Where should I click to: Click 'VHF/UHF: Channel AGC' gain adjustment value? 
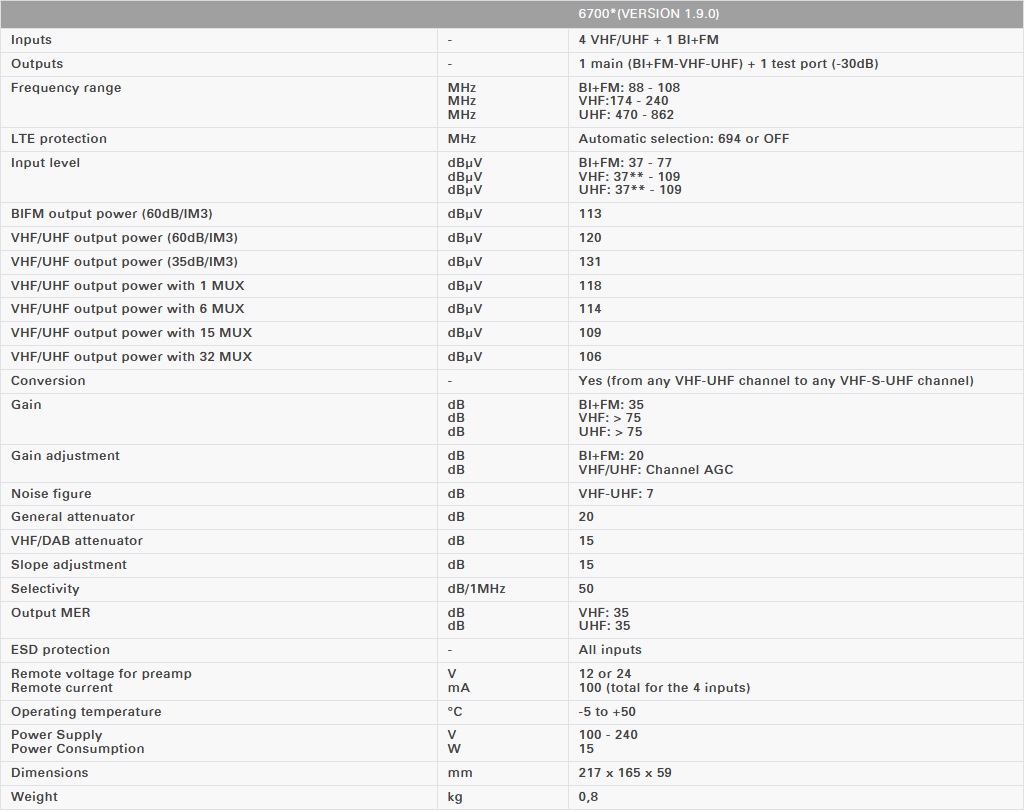[x=655, y=470]
